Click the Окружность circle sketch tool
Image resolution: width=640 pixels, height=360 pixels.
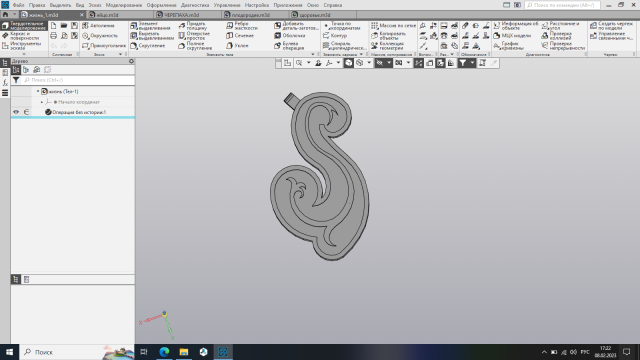click(x=100, y=36)
